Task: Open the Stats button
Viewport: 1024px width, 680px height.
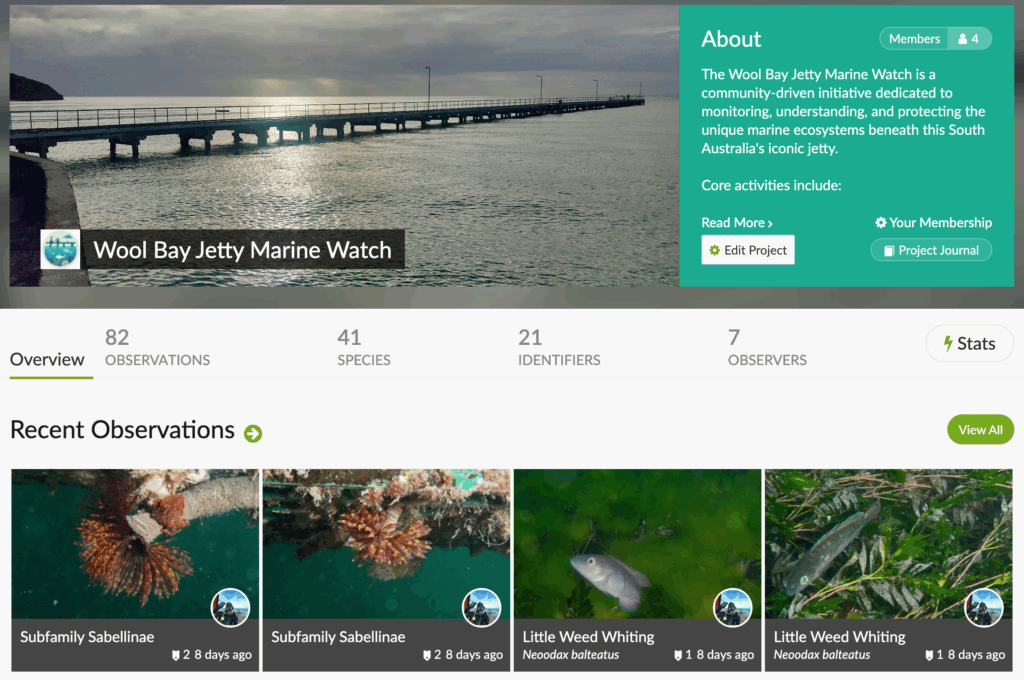Action: pos(969,344)
